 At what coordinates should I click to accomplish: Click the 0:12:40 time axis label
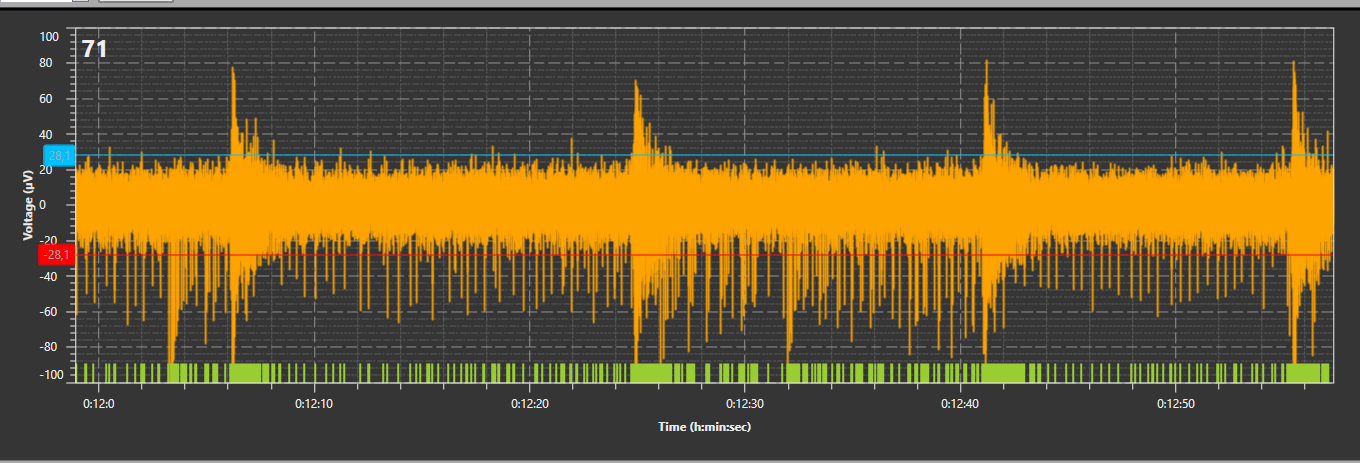pyautogui.click(x=960, y=403)
